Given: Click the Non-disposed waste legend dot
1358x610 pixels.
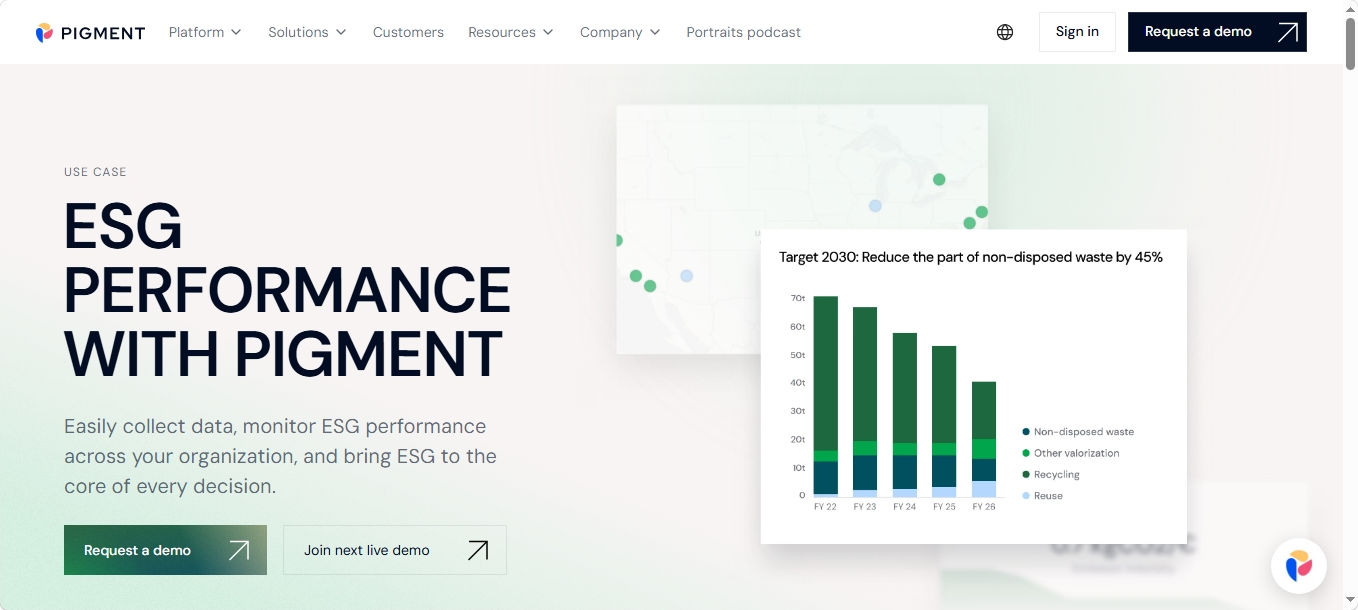Looking at the screenshot, I should point(1026,432).
